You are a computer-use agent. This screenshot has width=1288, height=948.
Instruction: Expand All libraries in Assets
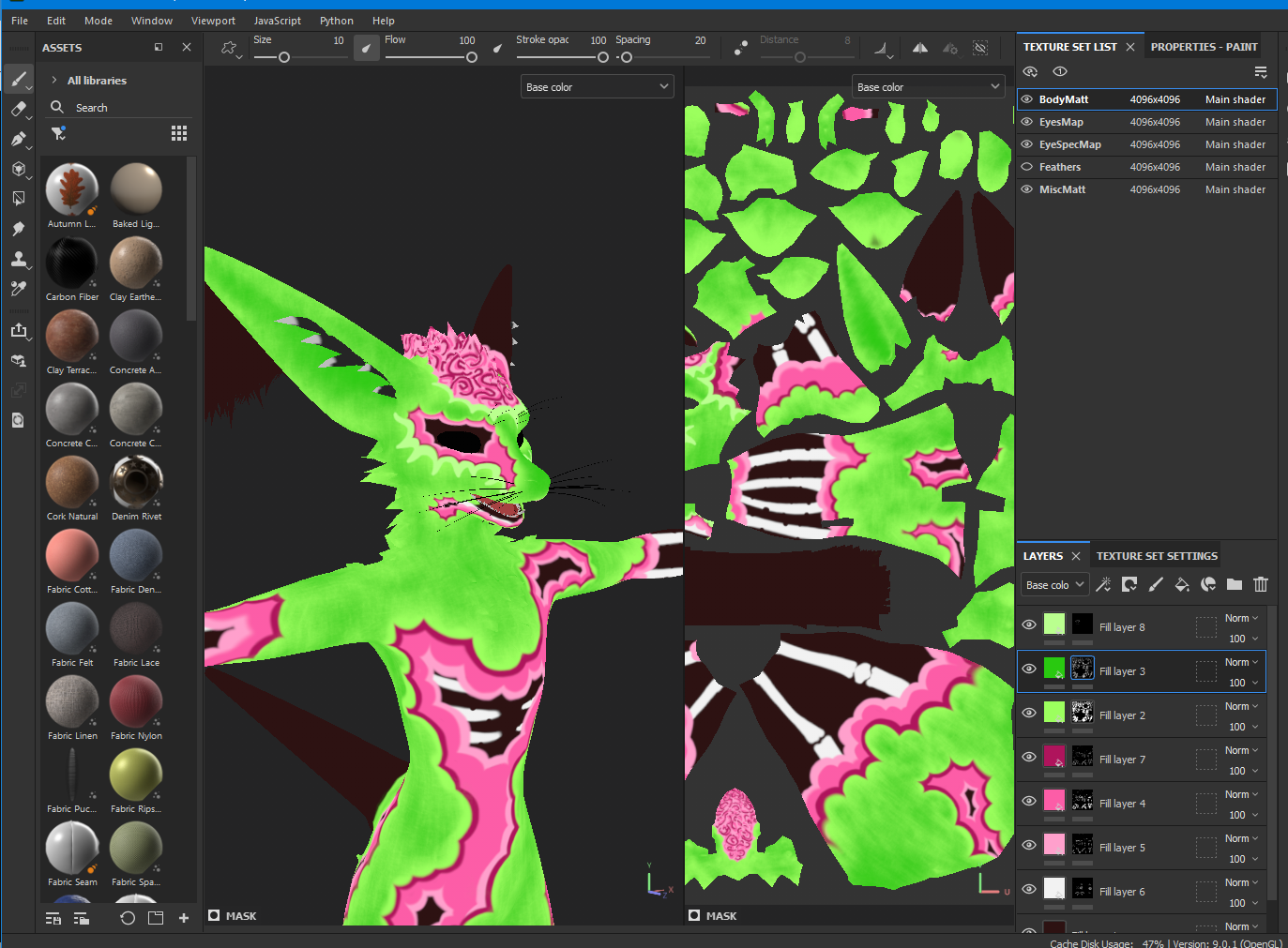pos(54,81)
